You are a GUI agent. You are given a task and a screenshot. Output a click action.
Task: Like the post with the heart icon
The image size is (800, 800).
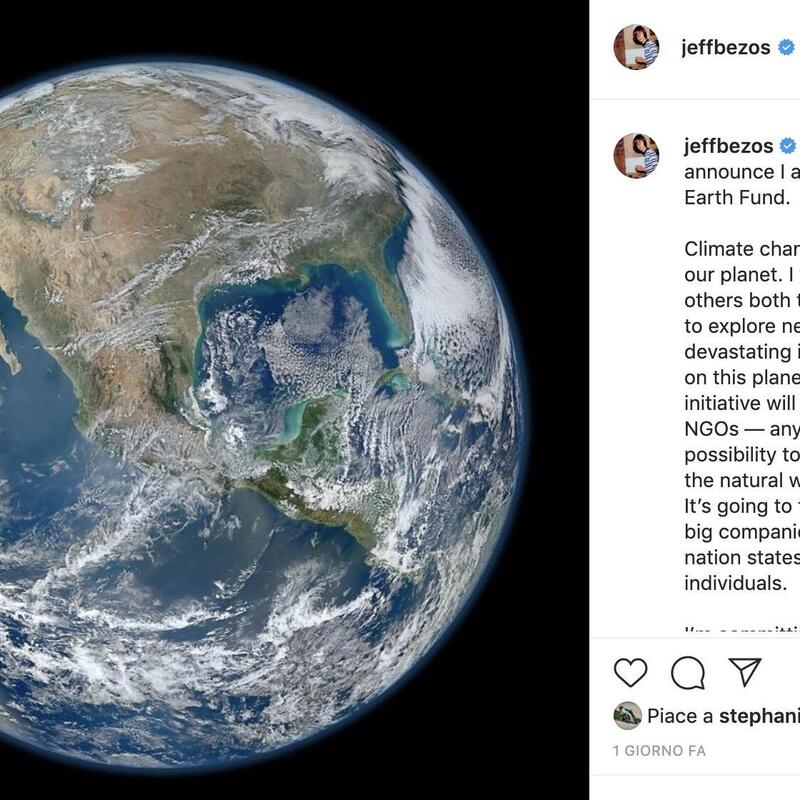tap(630, 672)
